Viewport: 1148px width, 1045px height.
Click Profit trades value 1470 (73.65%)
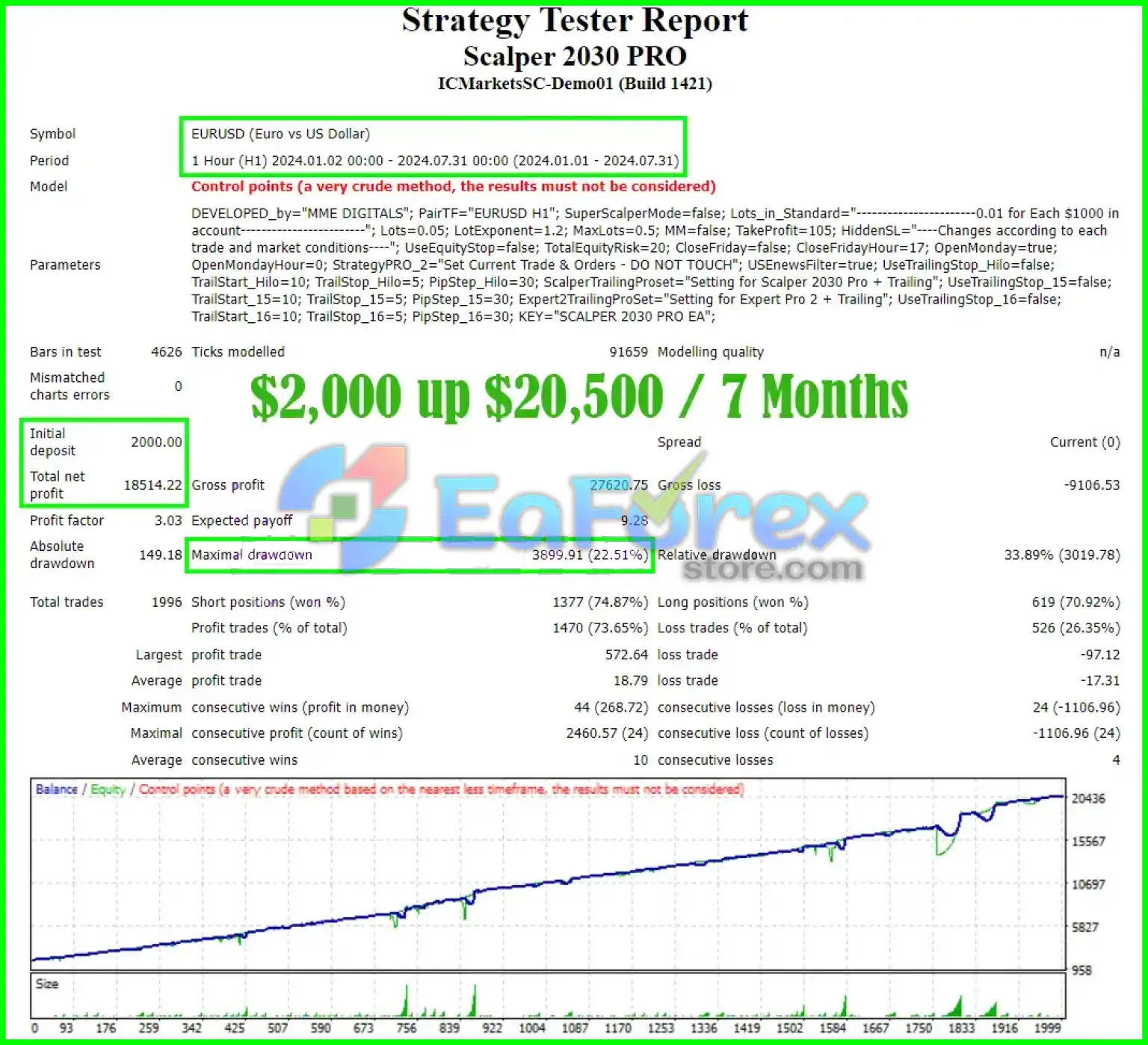coord(600,628)
